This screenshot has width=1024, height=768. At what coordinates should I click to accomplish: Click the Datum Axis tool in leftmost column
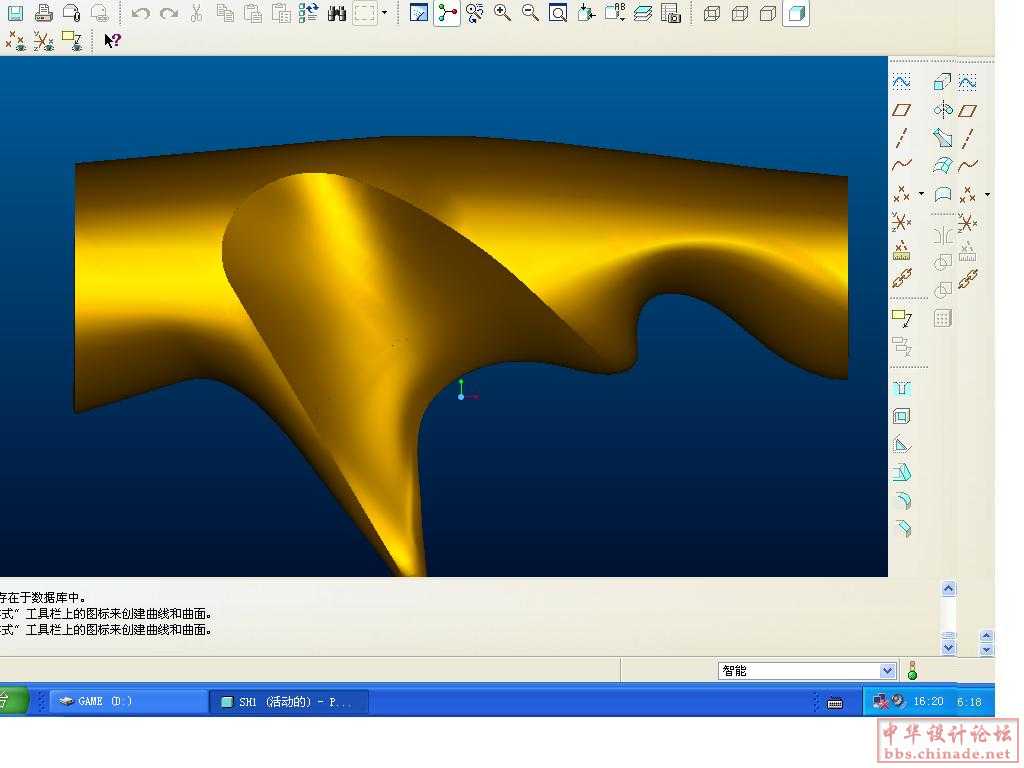(901, 138)
